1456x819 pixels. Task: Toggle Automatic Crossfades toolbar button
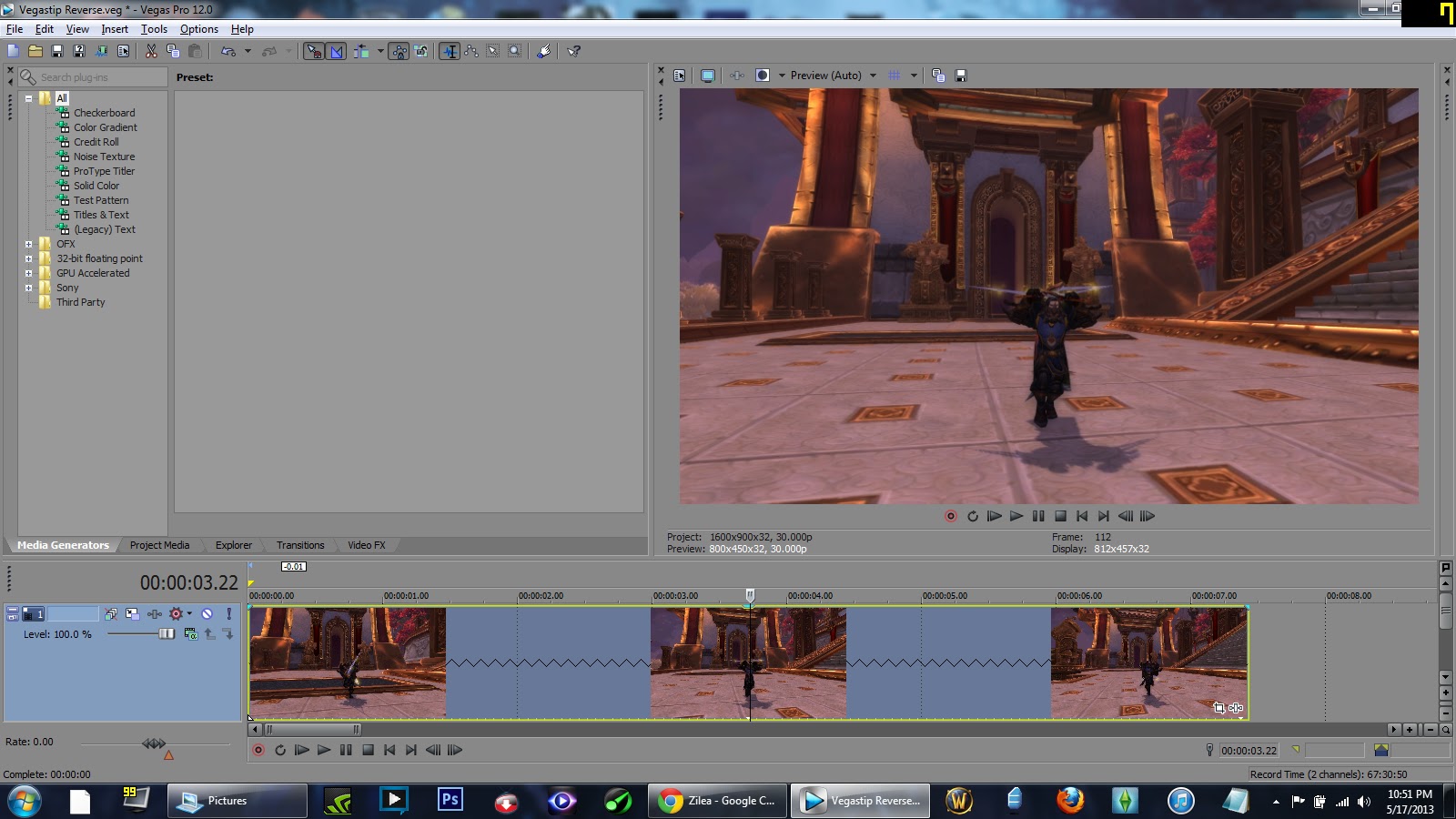[x=337, y=51]
